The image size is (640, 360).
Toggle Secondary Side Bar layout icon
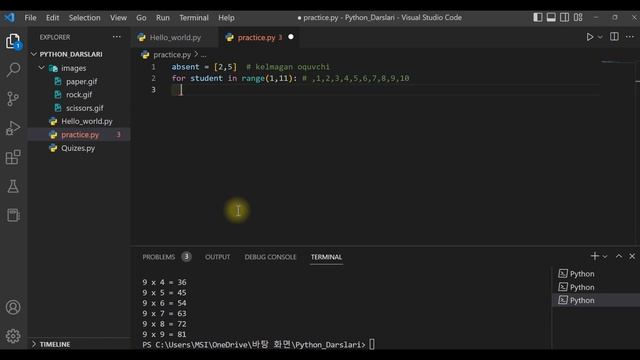[x=564, y=17]
